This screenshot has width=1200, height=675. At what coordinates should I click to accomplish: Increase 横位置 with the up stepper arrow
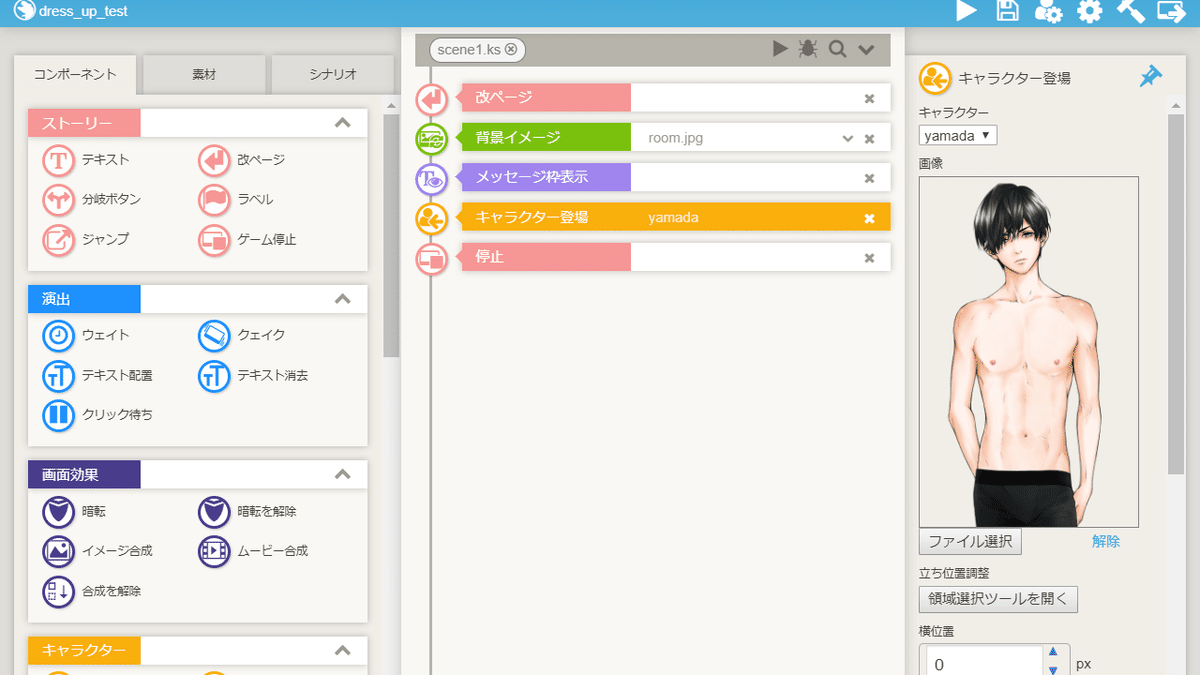[1052, 651]
